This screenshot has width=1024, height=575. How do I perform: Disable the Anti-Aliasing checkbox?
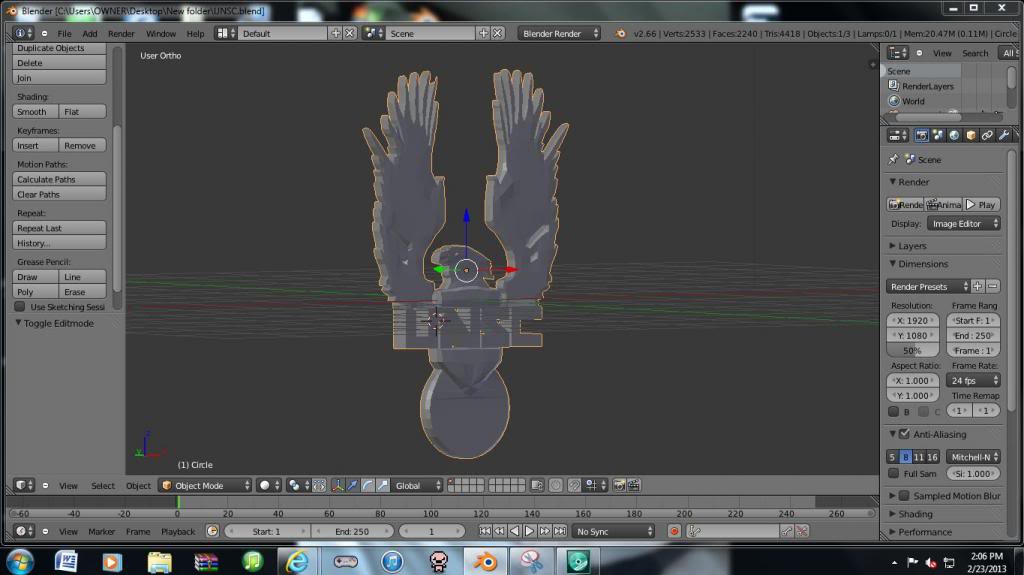point(904,434)
